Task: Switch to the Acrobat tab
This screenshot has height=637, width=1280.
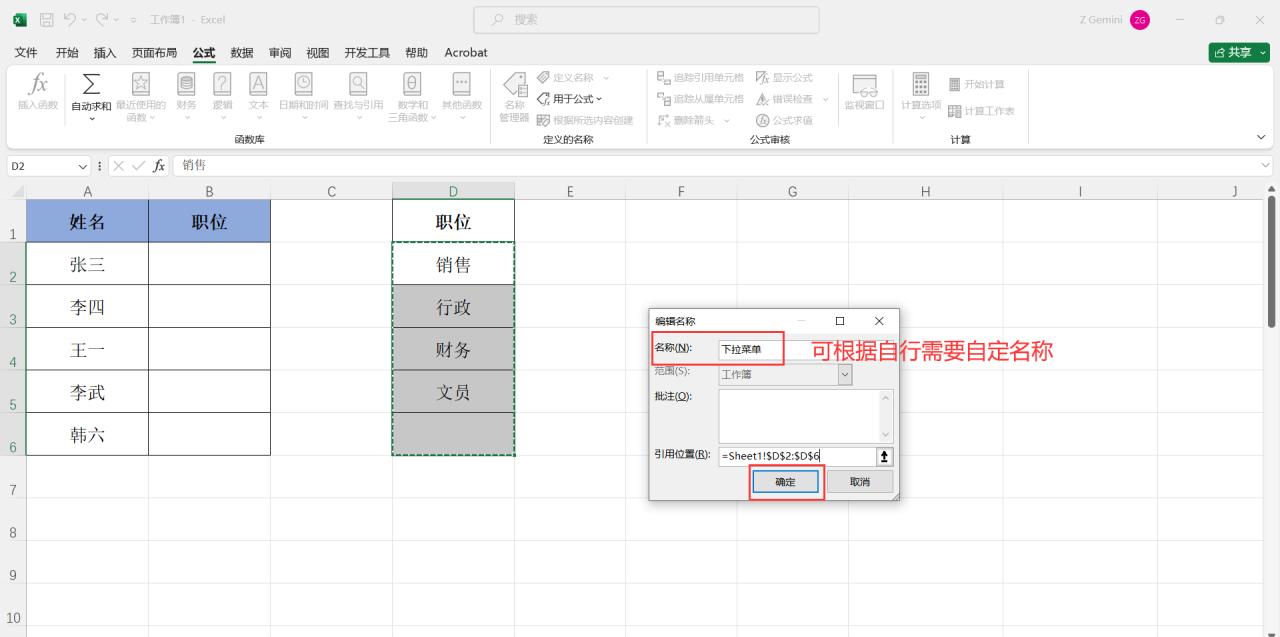Action: point(466,52)
